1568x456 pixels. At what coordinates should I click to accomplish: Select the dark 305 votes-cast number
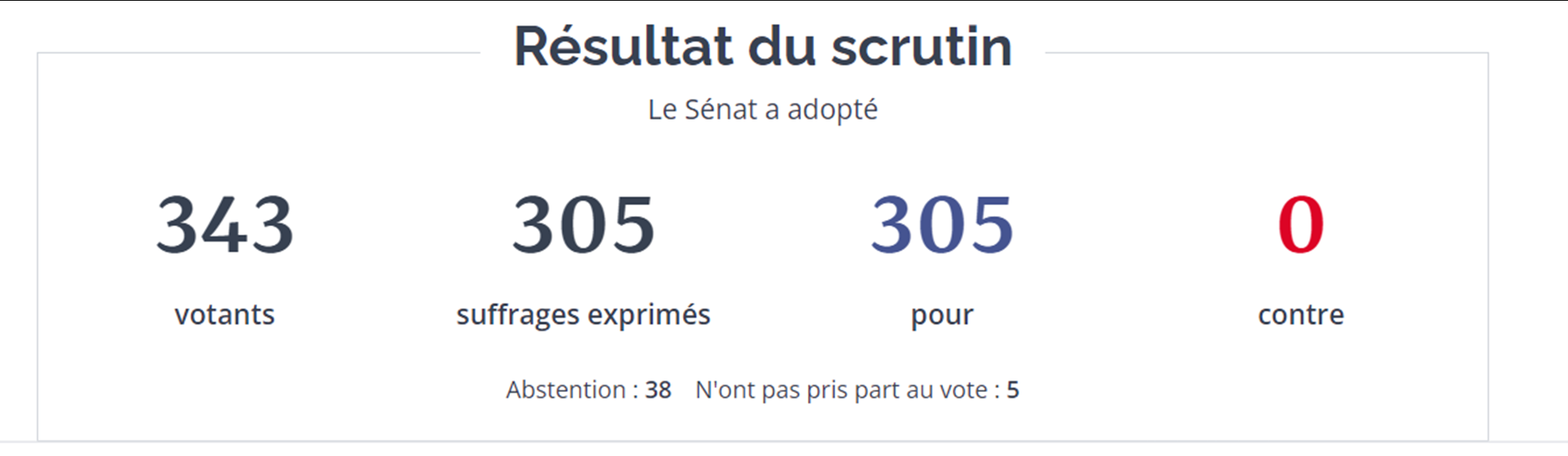(583, 225)
